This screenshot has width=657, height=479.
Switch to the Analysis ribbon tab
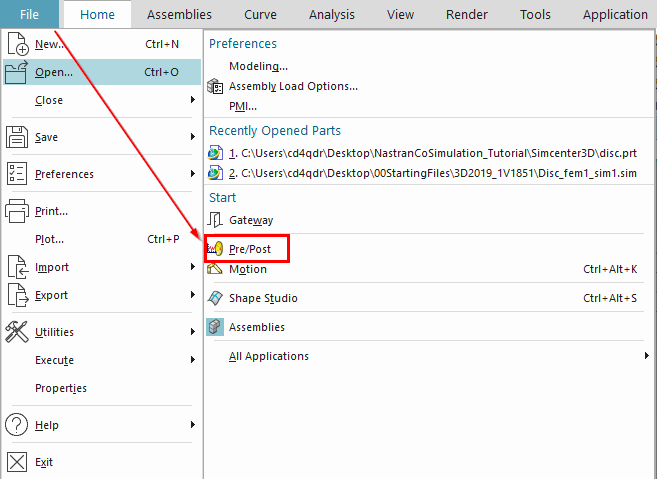[x=331, y=14]
